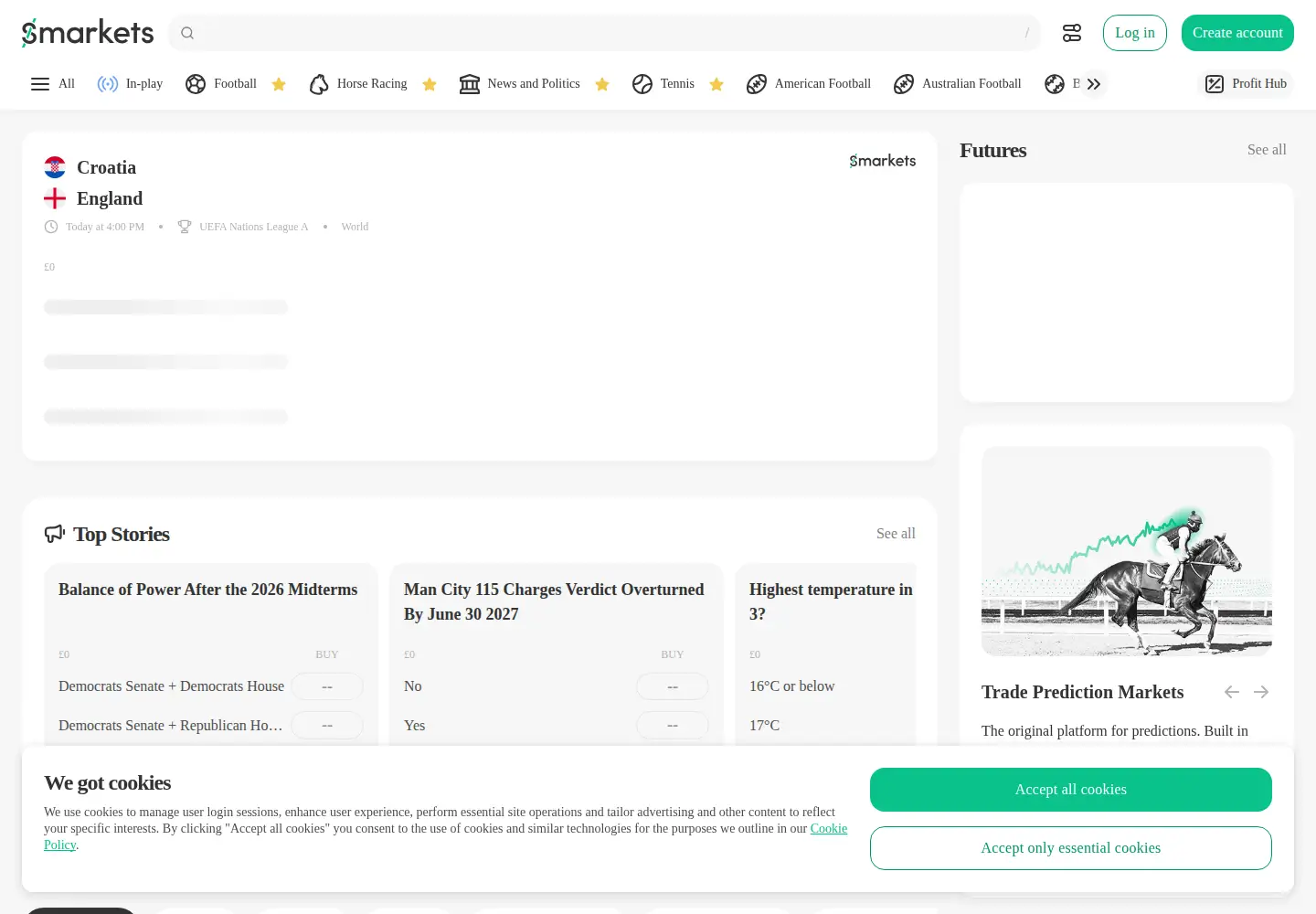Go to next promo slide arrow
The image size is (1316, 914).
(x=1261, y=692)
